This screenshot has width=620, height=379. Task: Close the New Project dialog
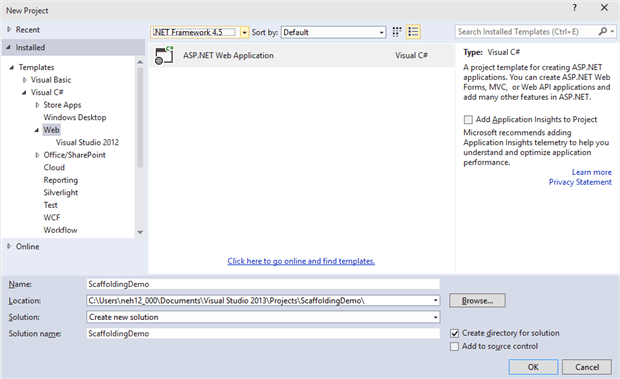(604, 8)
